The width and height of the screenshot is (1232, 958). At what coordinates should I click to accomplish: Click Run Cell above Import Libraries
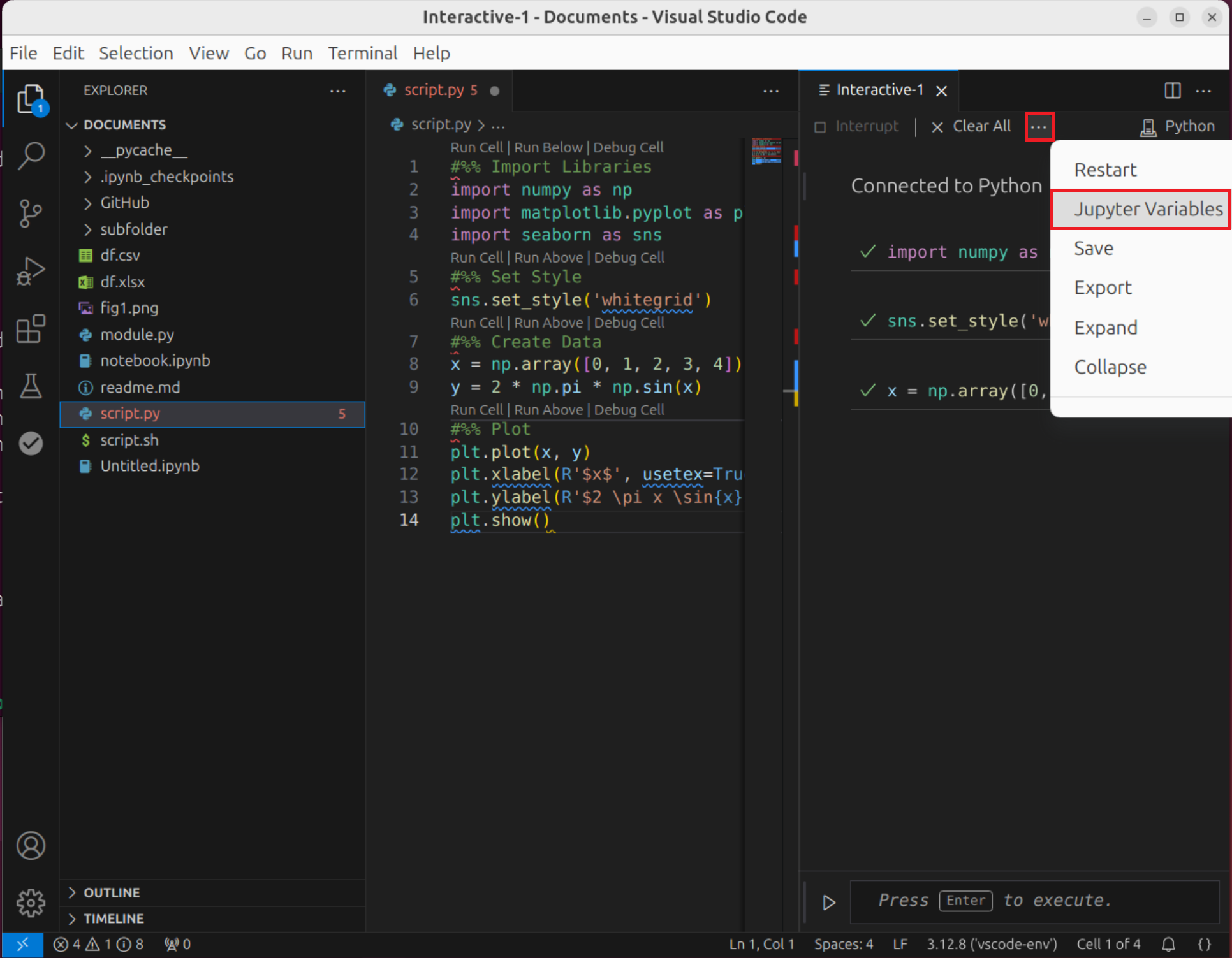tap(476, 148)
